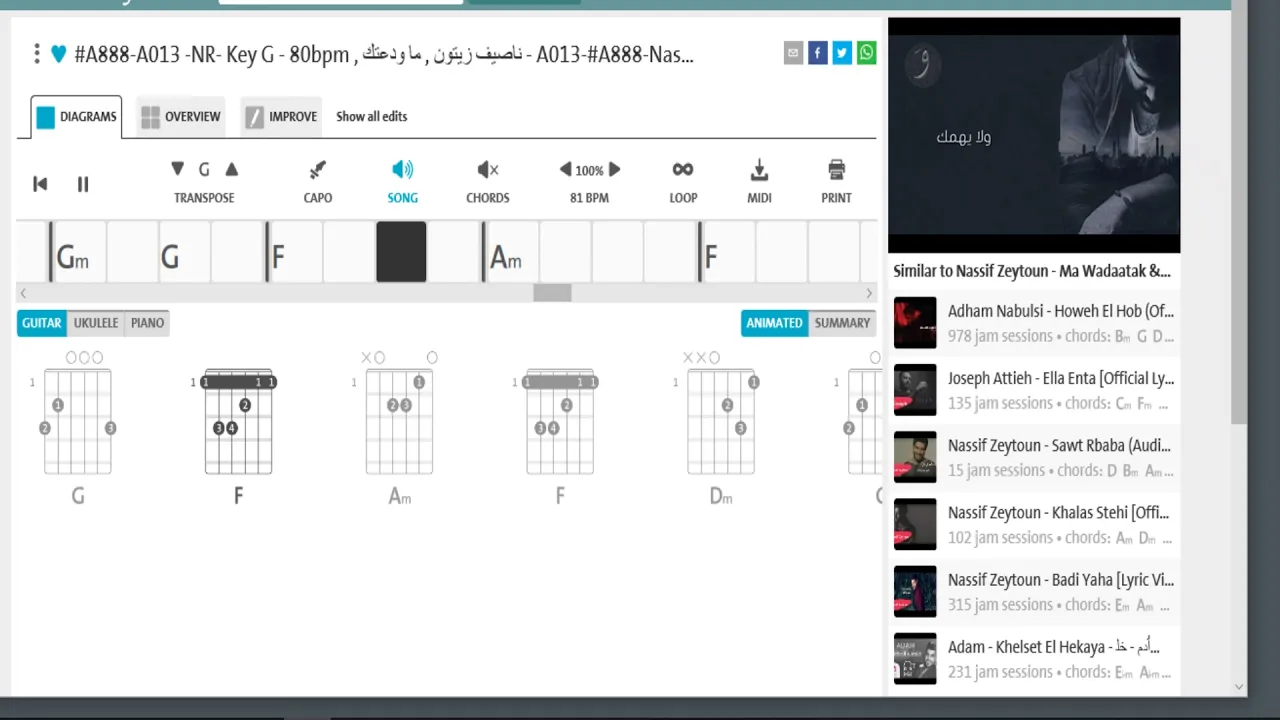Click the Show all edits link
1280x720 pixels.
(x=371, y=117)
